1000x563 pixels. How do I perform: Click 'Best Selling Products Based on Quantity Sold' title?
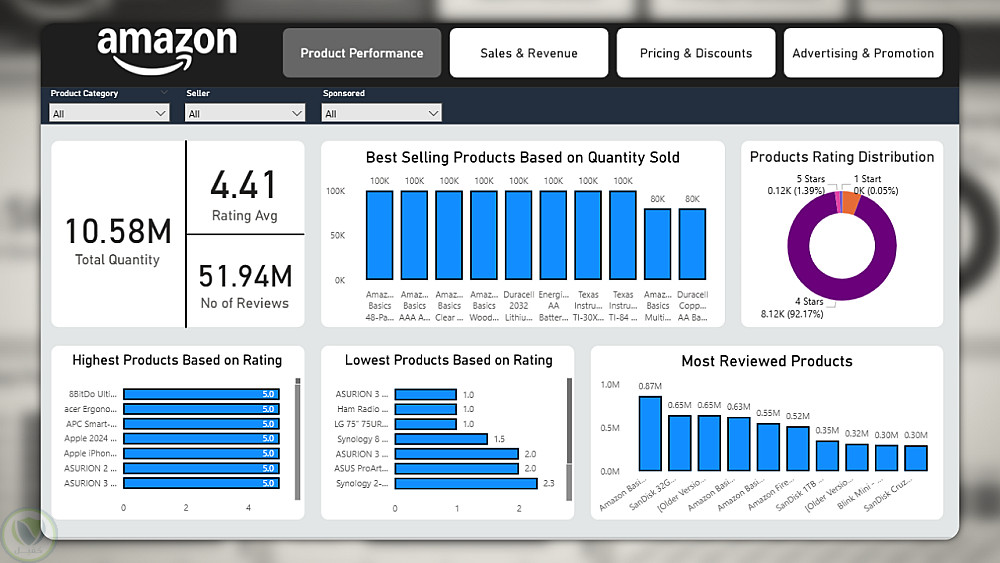click(522, 157)
